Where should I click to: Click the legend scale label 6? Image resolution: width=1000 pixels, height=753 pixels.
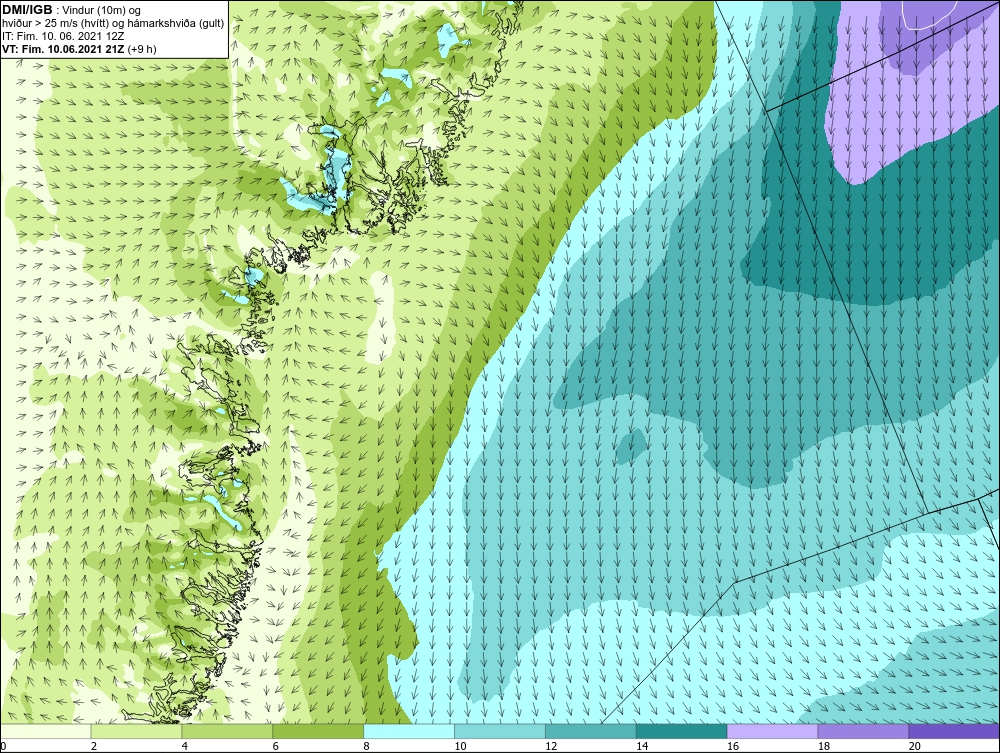click(x=276, y=746)
